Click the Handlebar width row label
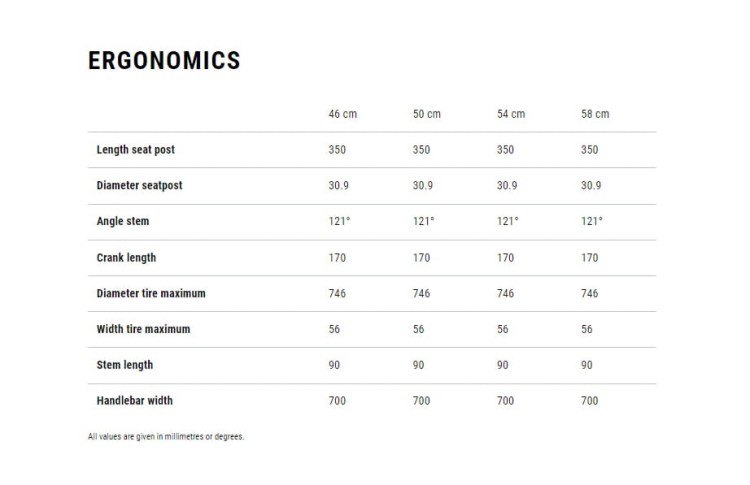This screenshot has width=750, height=485. pos(134,401)
